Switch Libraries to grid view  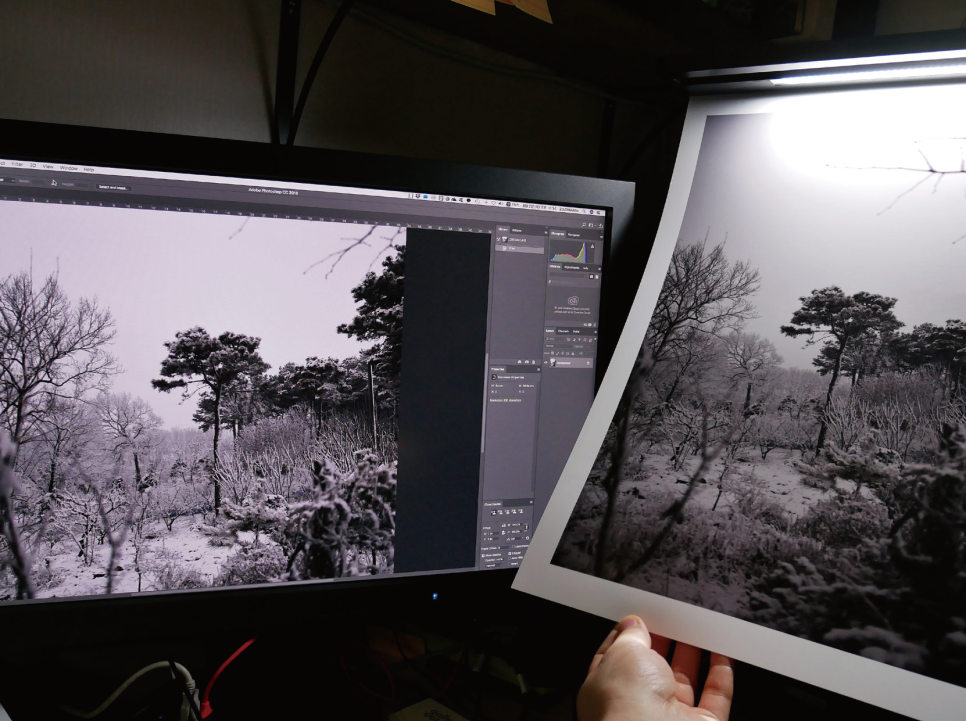click(x=591, y=277)
